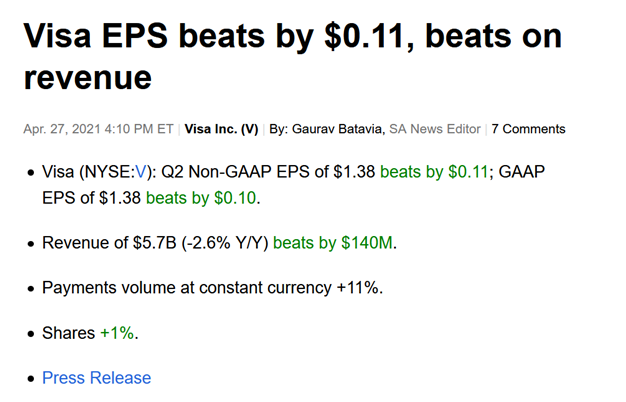Click the blue V ticker after NYSE

(140, 172)
